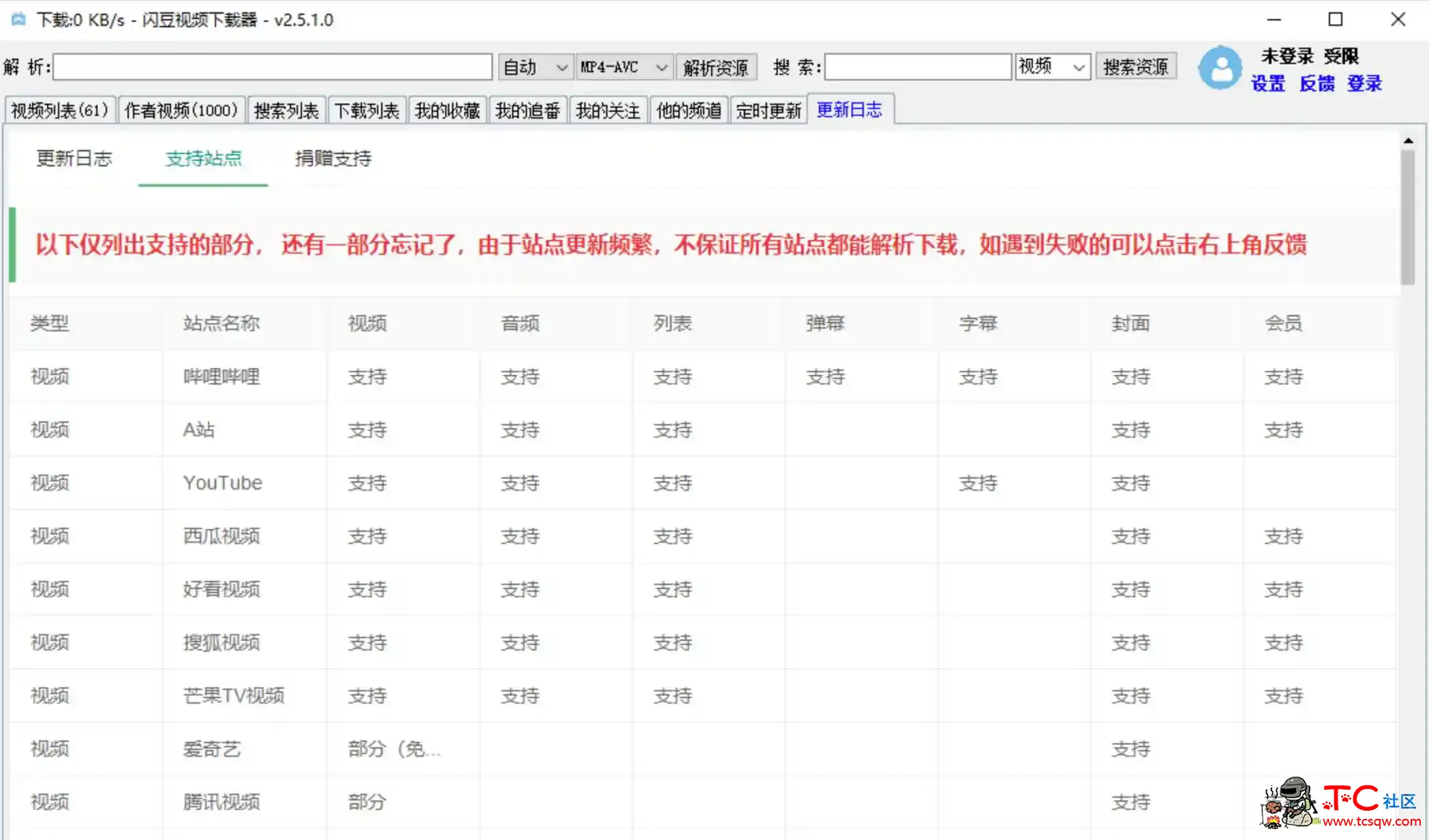Viewport: 1429px width, 840px height.
Task: Switch to 视频列表(61) tab
Action: 60,110
